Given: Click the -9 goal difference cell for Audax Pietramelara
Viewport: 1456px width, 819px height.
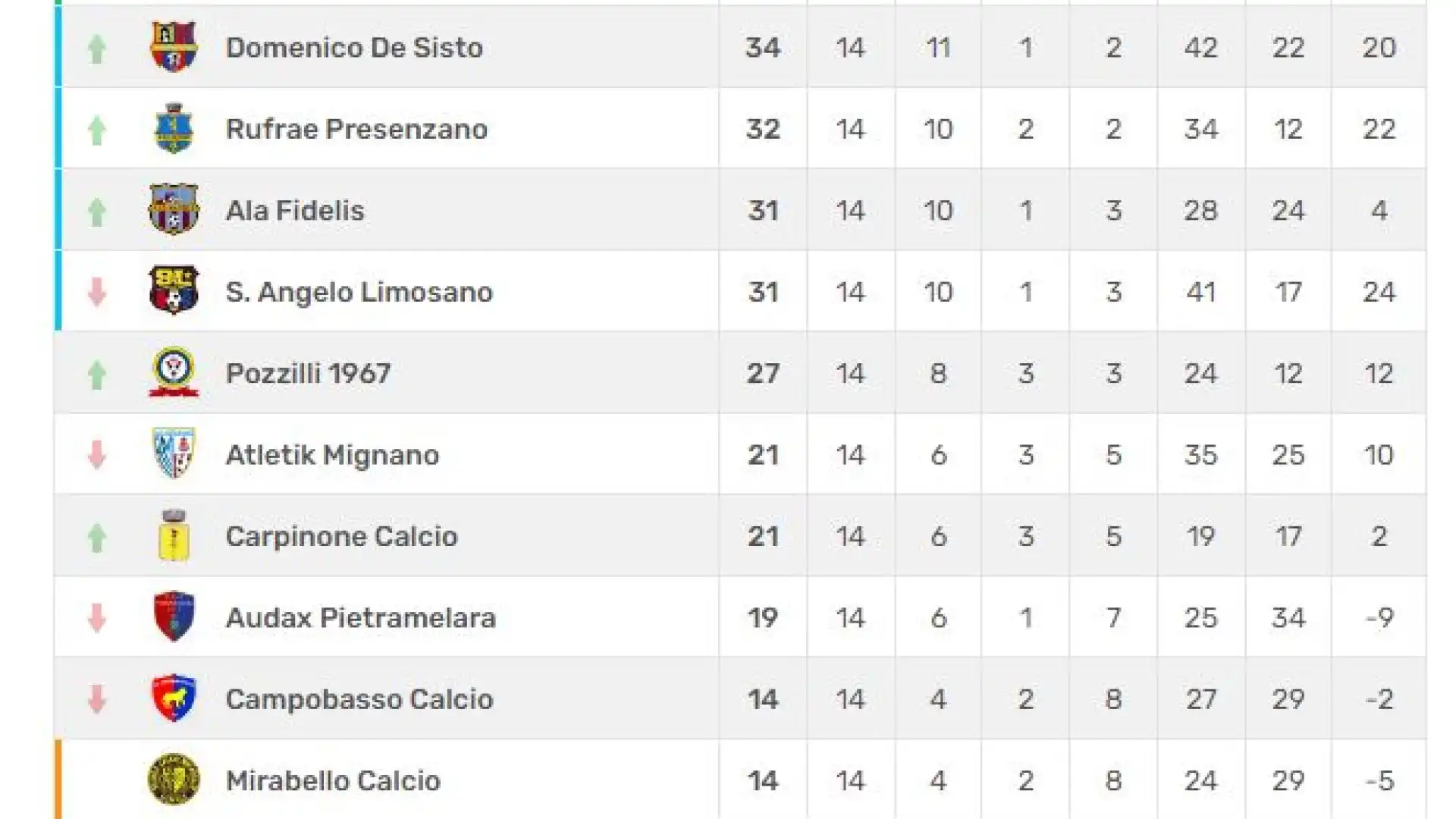Looking at the screenshot, I should [x=1379, y=617].
